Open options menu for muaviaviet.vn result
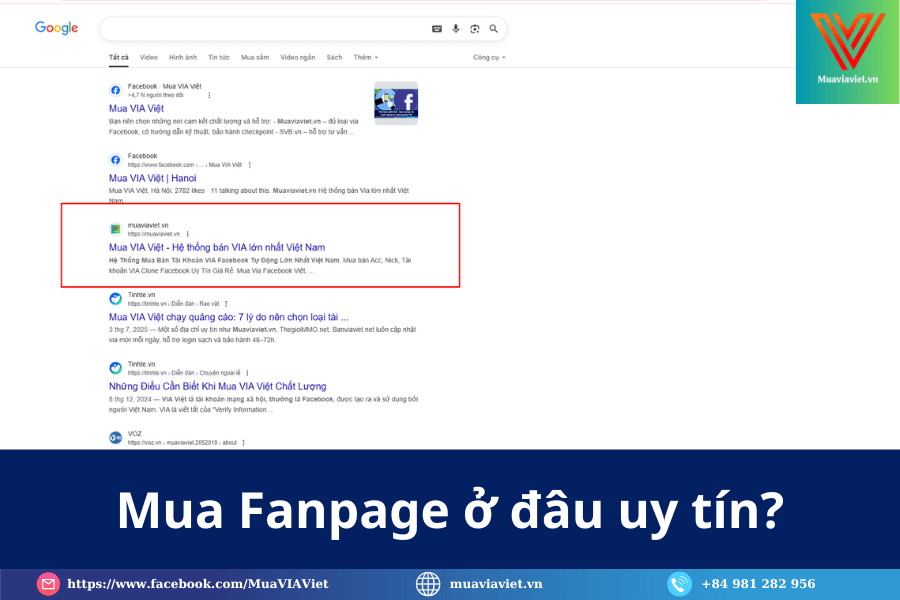900x600 pixels. (x=187, y=234)
